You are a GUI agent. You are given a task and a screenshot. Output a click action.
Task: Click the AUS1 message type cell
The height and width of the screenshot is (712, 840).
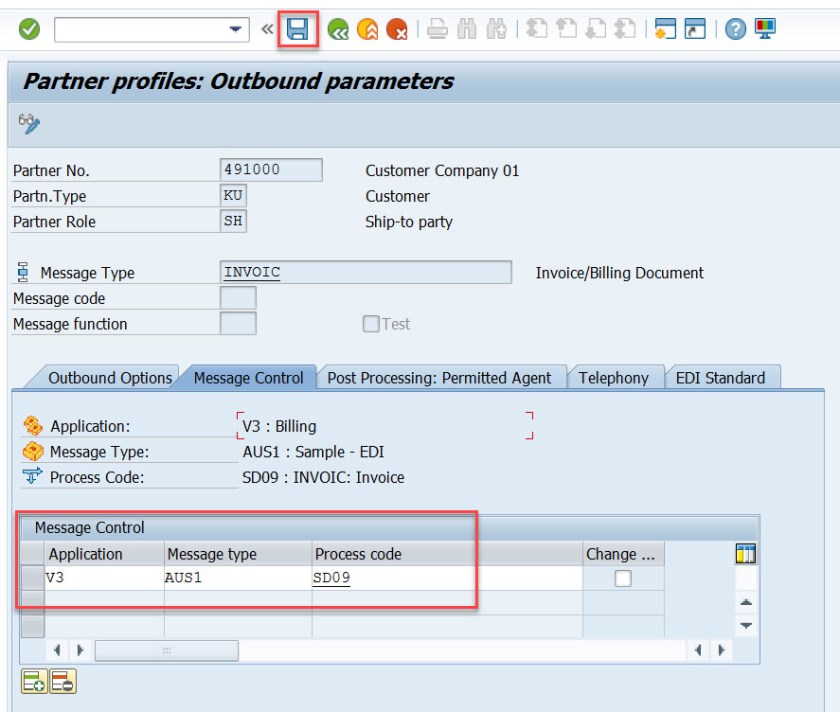tap(238, 578)
